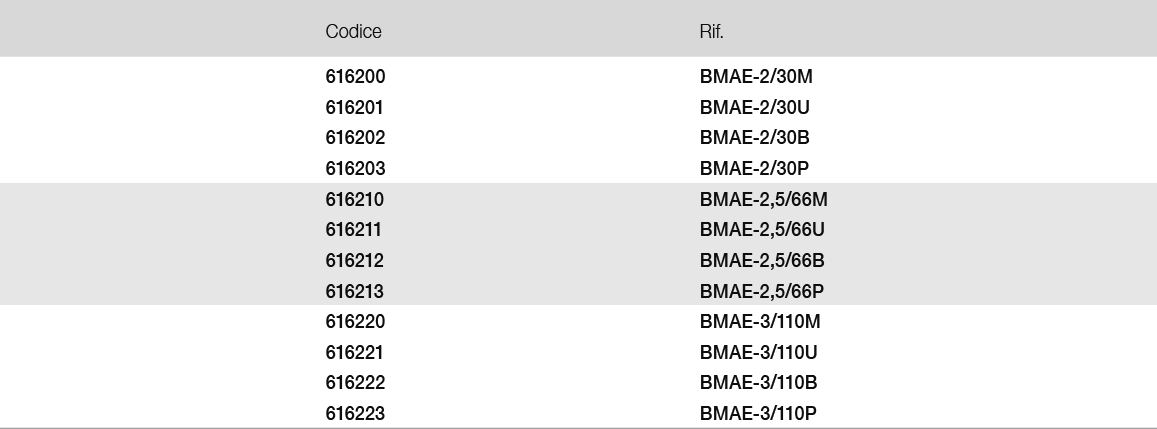Select code 616201 cell
This screenshot has height=429, width=1157.
[x=355, y=107]
